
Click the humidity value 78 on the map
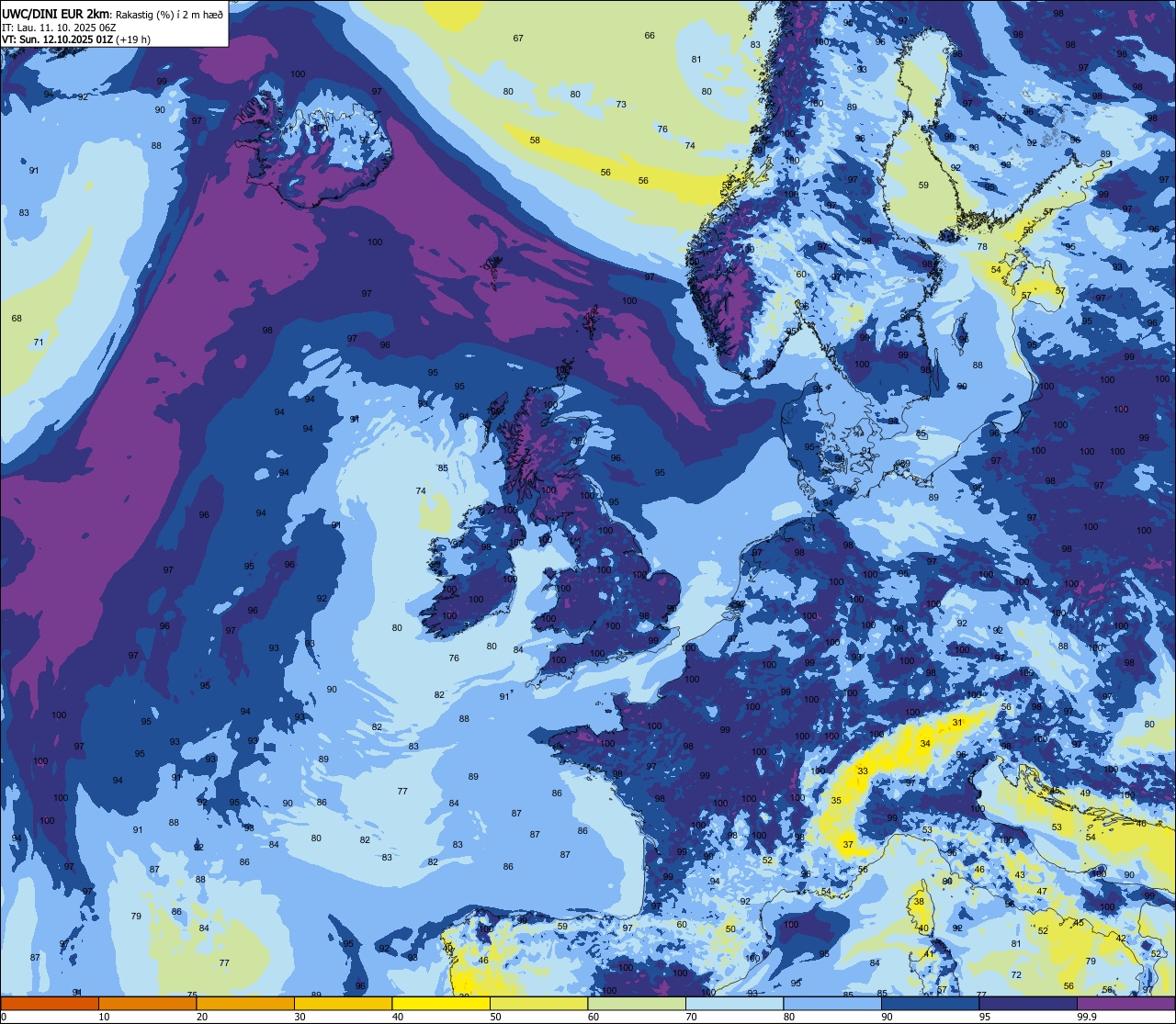(982, 247)
